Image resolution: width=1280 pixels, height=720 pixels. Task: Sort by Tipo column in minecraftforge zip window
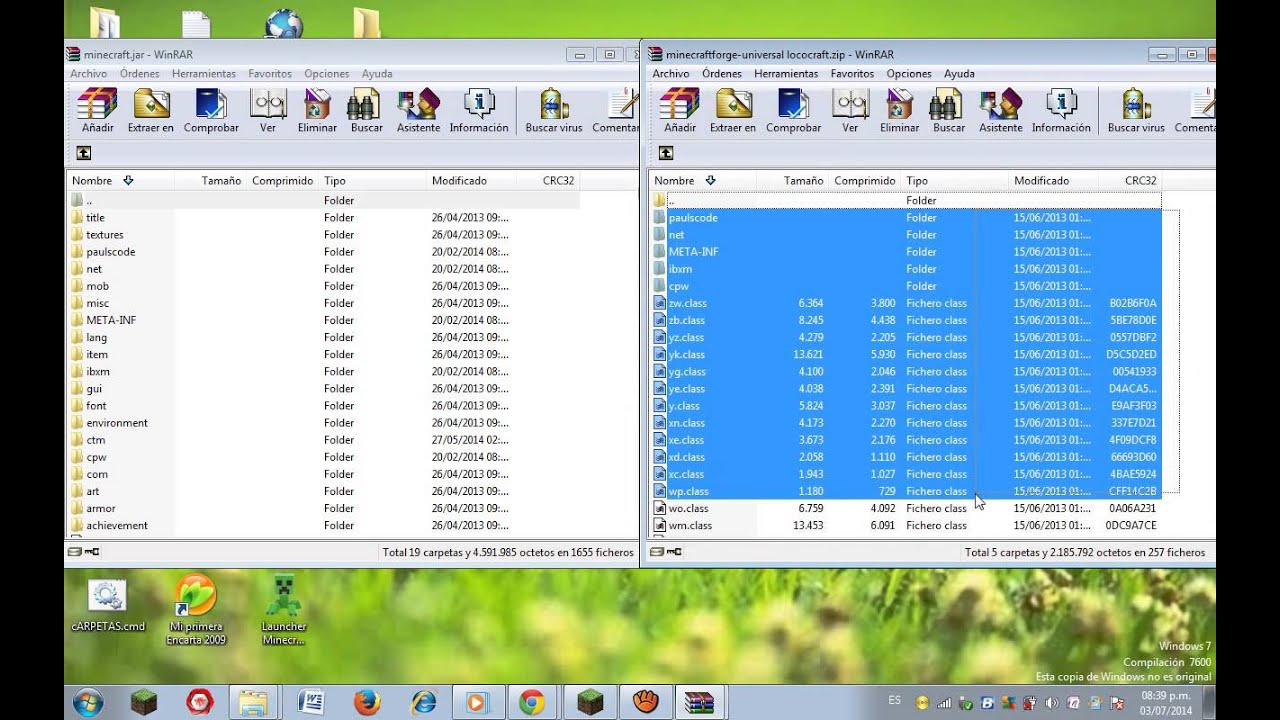pos(955,181)
